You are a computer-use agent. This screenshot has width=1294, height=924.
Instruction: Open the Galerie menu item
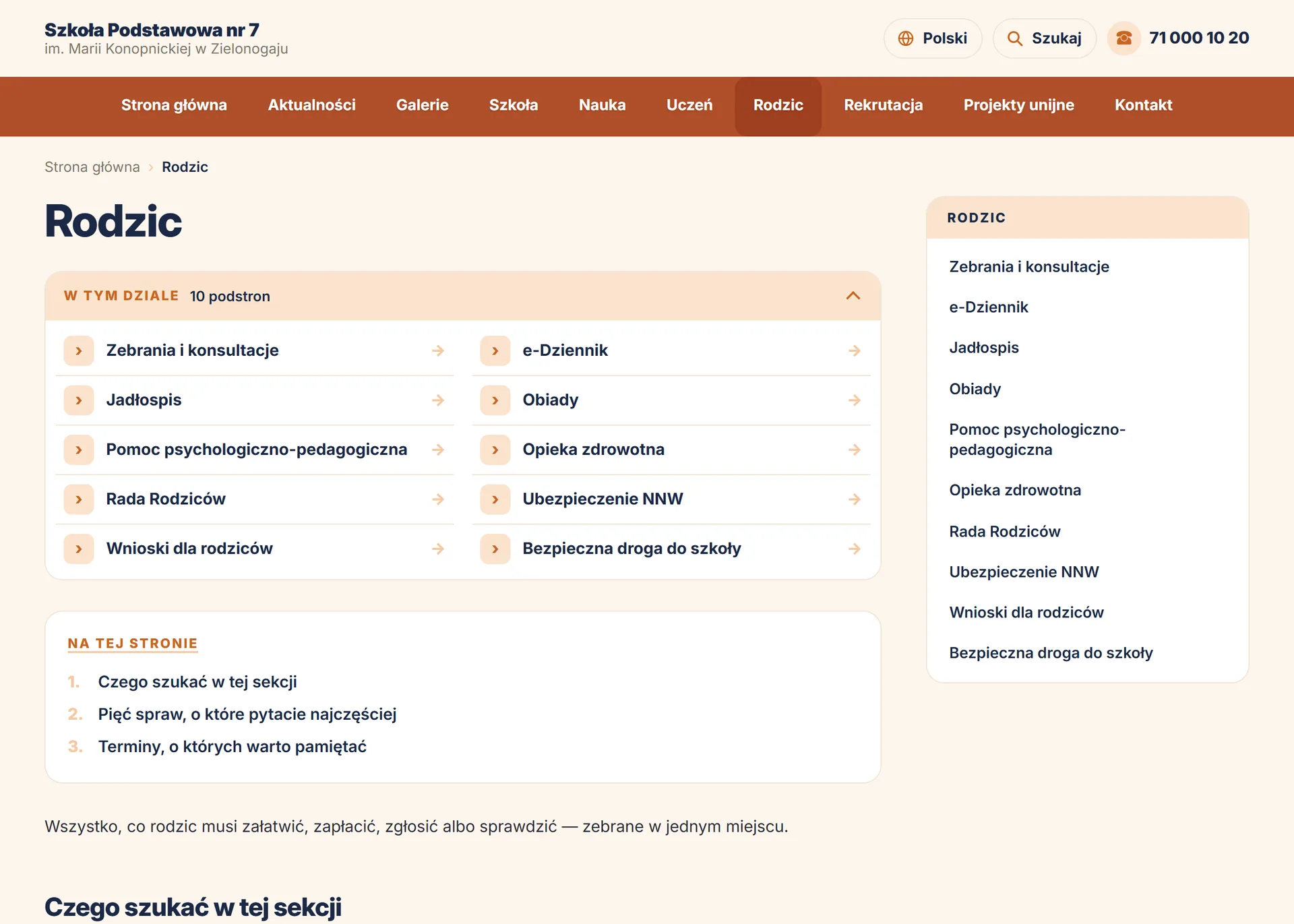(x=423, y=105)
